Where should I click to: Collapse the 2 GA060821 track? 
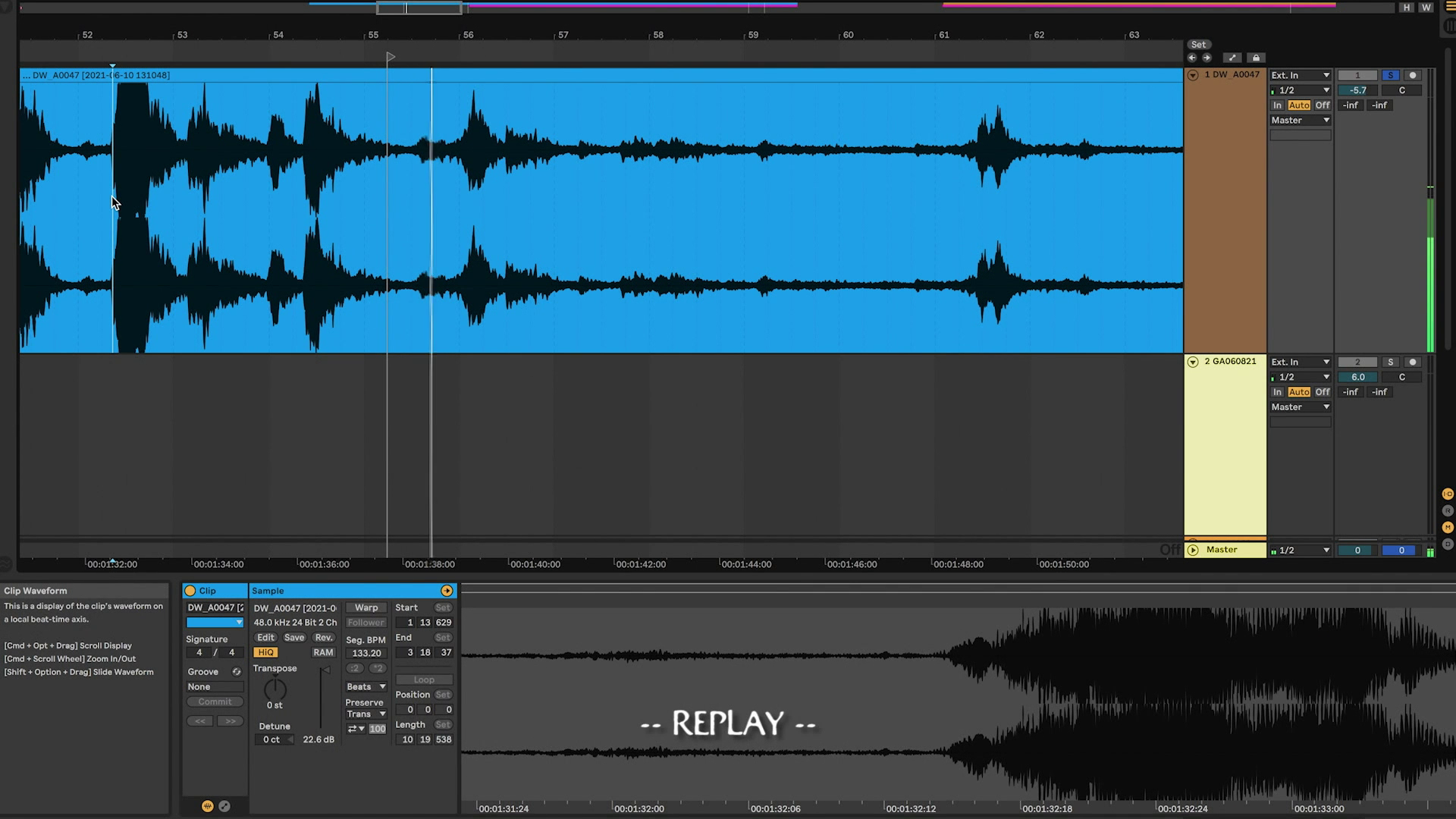(x=1193, y=362)
